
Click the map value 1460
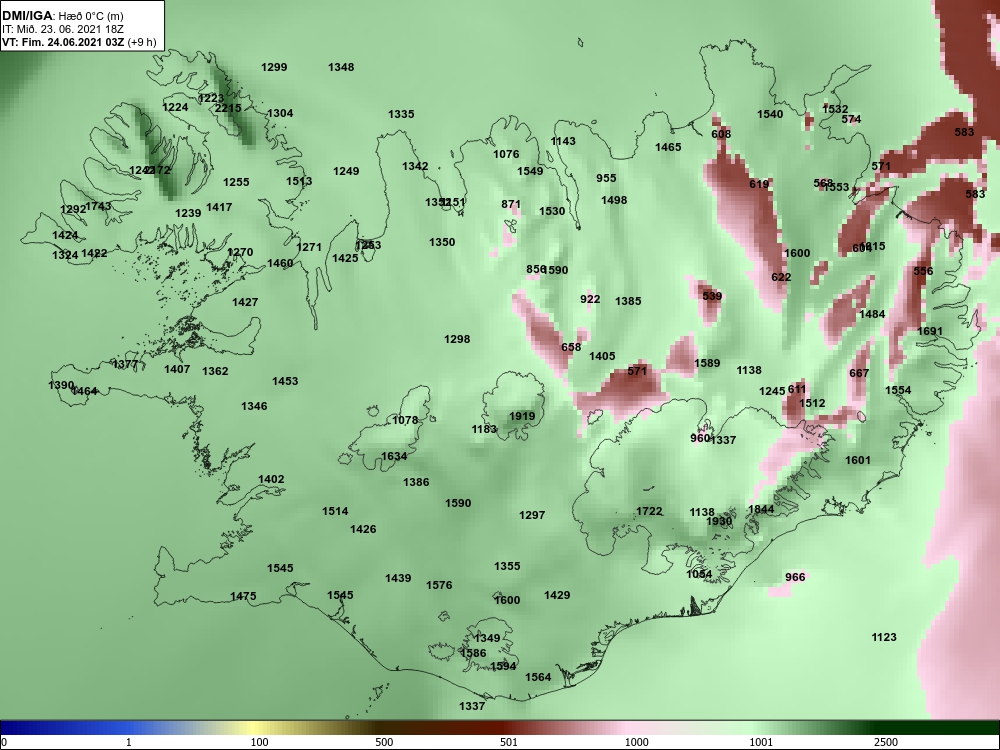(x=280, y=263)
